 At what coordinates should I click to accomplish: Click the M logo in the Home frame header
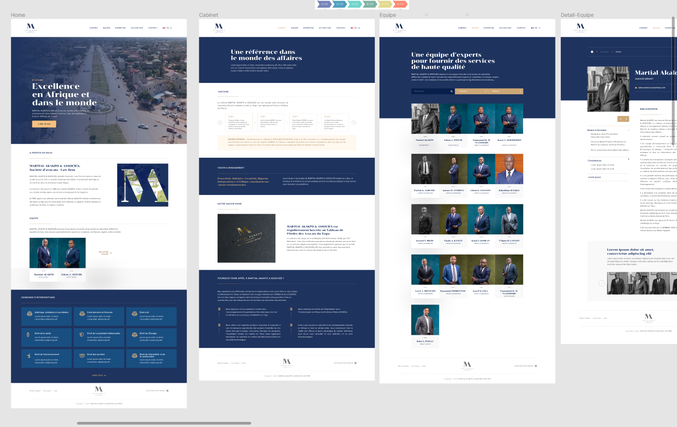tap(33, 27)
